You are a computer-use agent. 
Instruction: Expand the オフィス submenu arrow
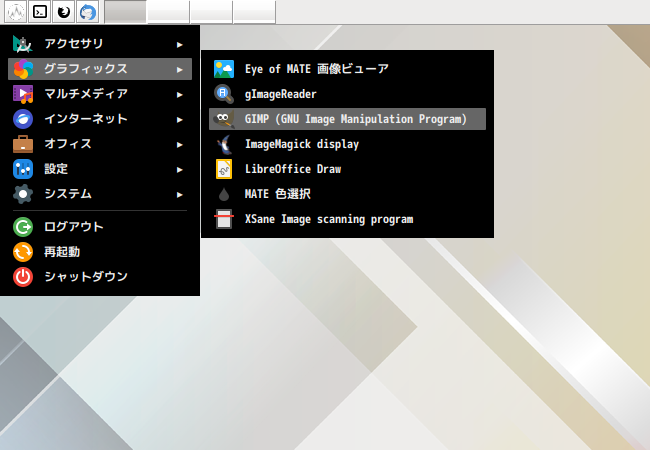[x=179, y=145]
